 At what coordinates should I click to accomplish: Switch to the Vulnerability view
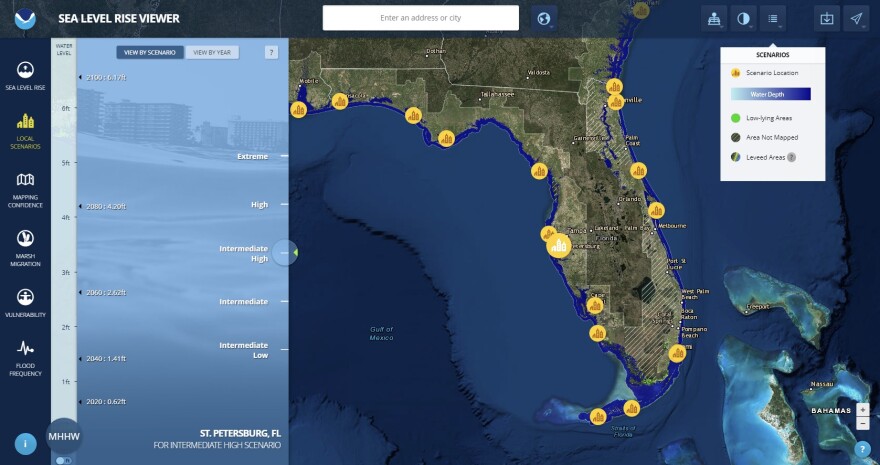click(25, 302)
